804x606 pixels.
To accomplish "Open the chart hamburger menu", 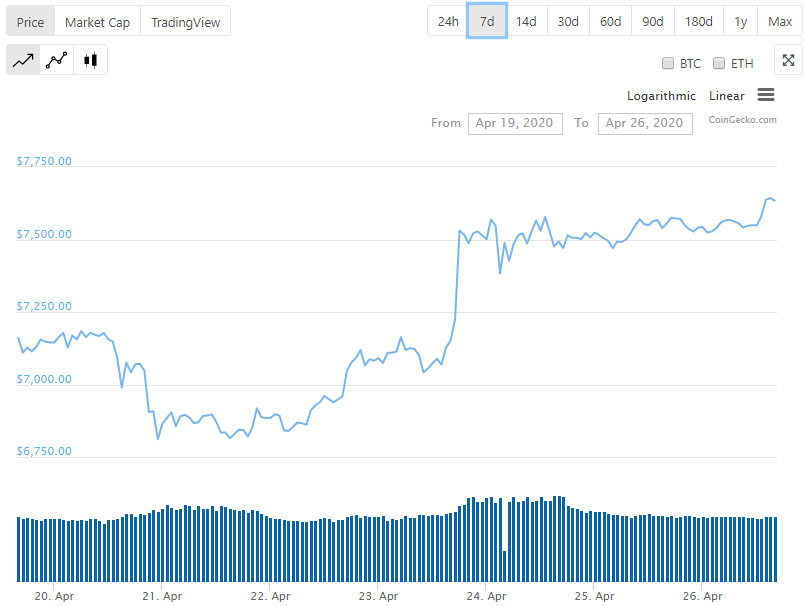I will (766, 95).
